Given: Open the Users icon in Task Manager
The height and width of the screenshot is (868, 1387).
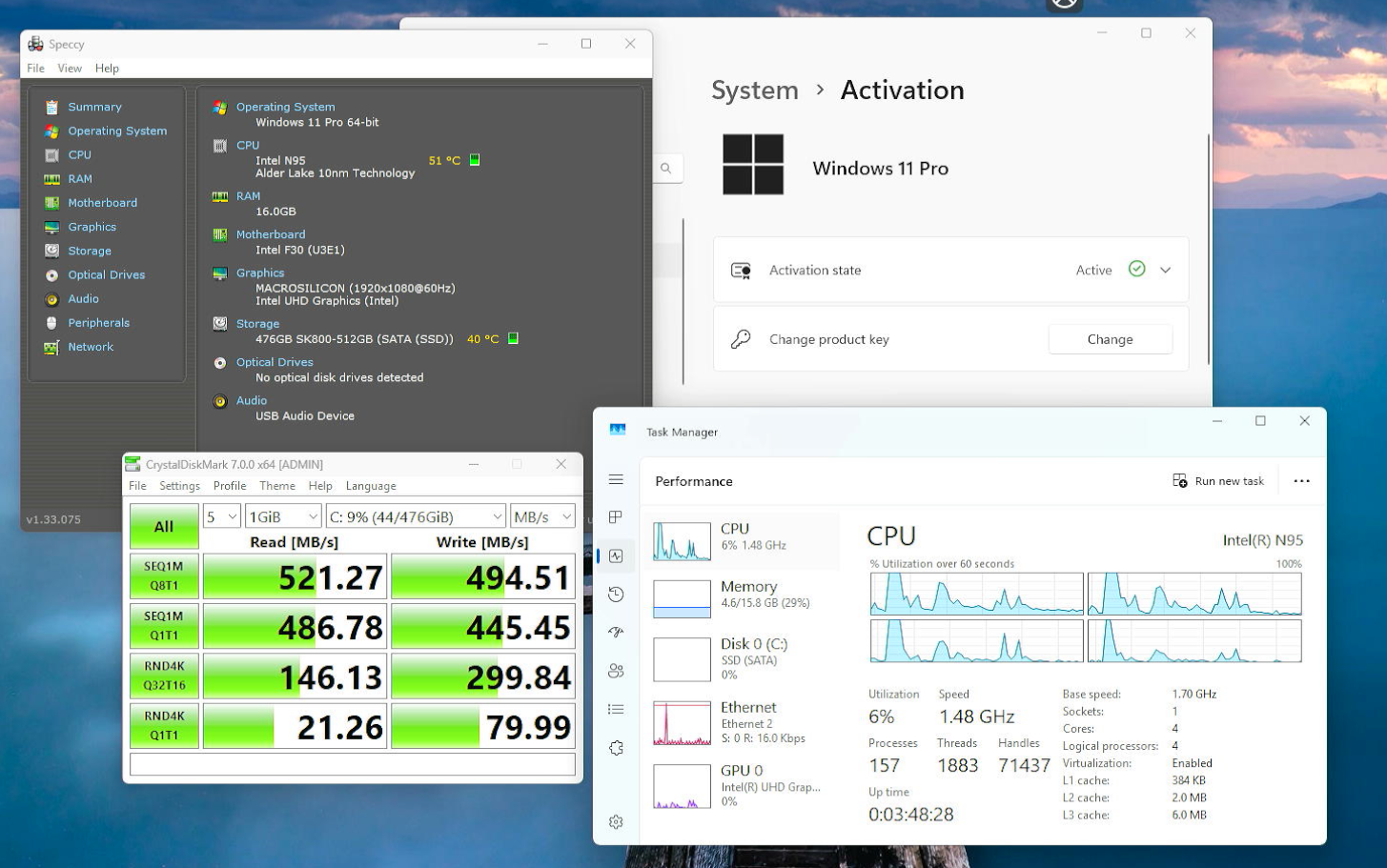Looking at the screenshot, I should [616, 671].
